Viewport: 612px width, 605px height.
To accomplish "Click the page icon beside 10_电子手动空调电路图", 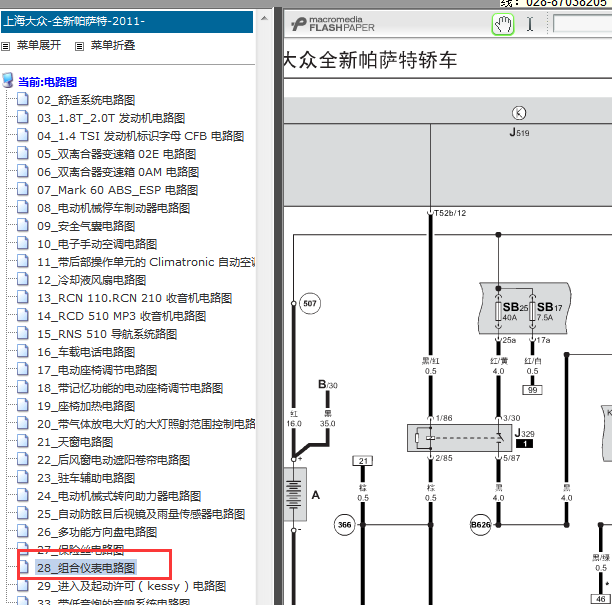I will tap(23, 243).
